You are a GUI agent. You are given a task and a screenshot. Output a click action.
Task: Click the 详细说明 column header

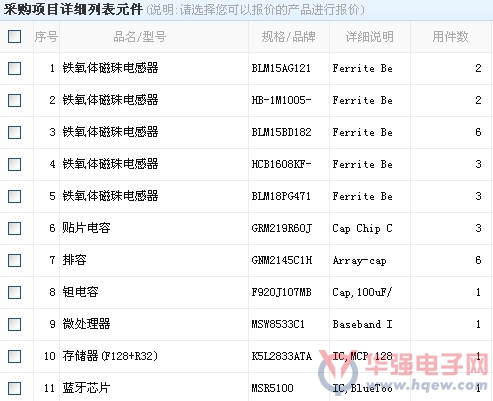[x=370, y=37]
